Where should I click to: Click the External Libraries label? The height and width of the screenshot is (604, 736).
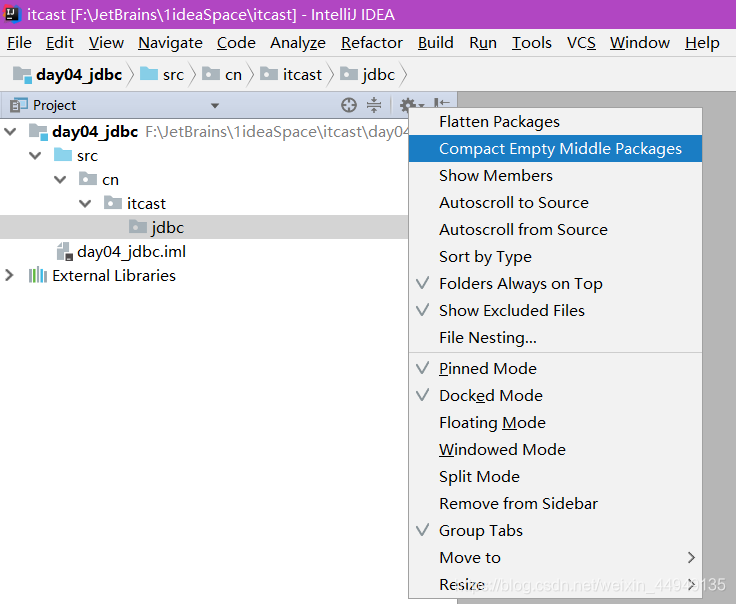click(x=114, y=275)
